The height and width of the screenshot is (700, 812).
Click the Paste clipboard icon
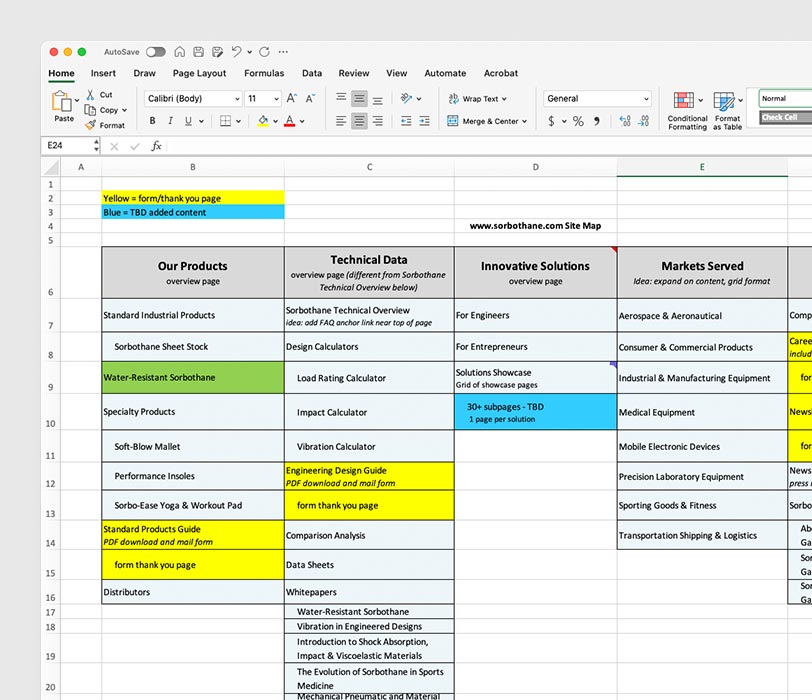(62, 101)
